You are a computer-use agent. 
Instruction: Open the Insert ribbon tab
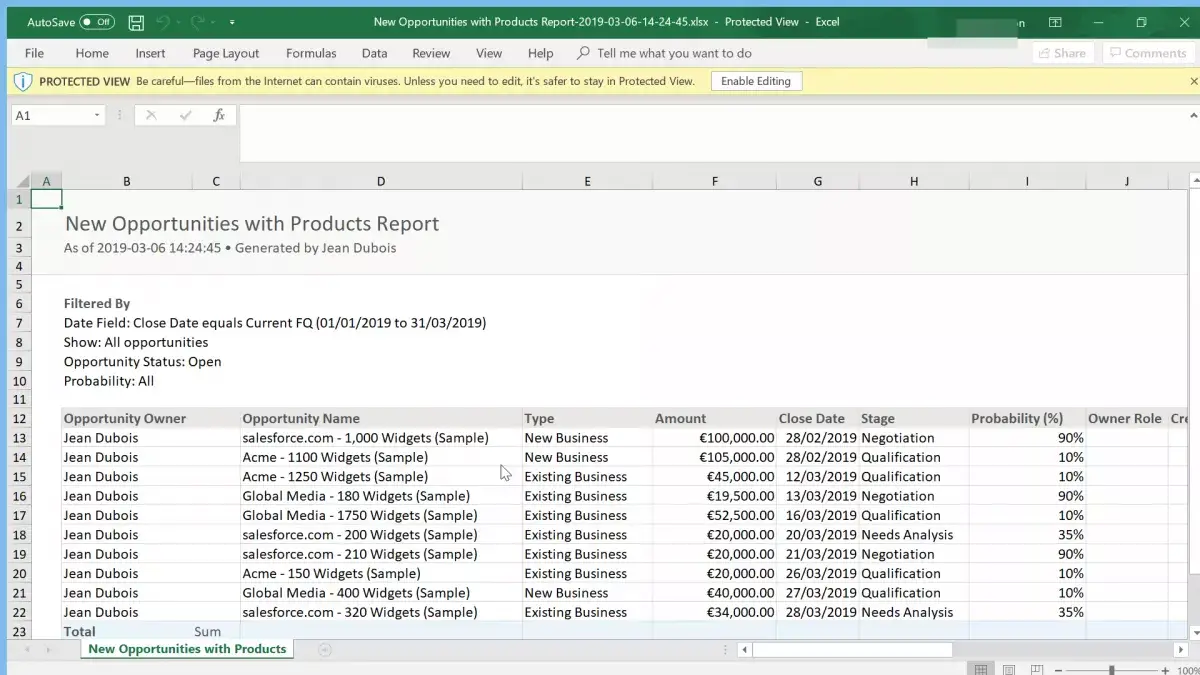click(x=150, y=53)
